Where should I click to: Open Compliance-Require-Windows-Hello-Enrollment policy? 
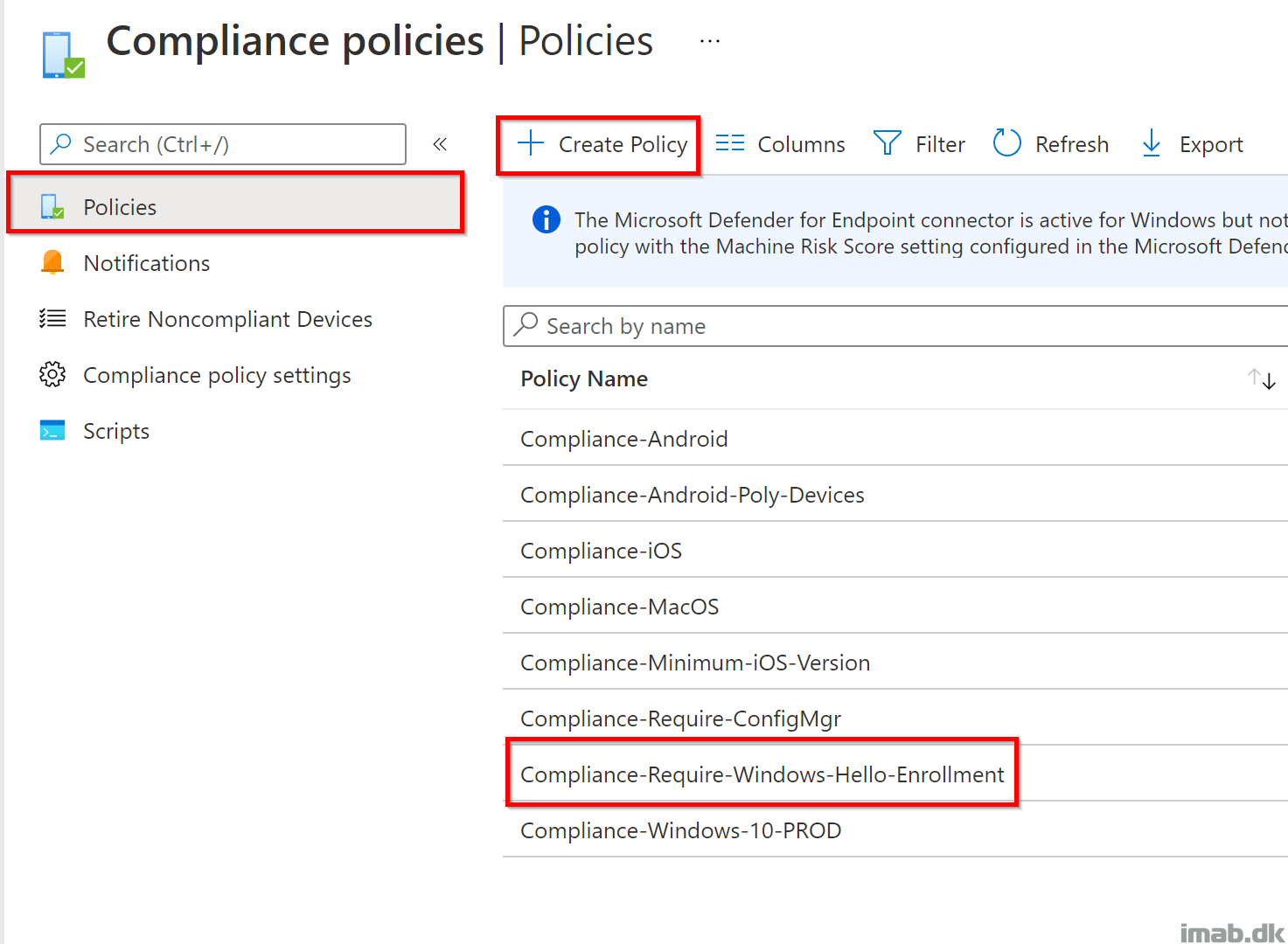(762, 774)
